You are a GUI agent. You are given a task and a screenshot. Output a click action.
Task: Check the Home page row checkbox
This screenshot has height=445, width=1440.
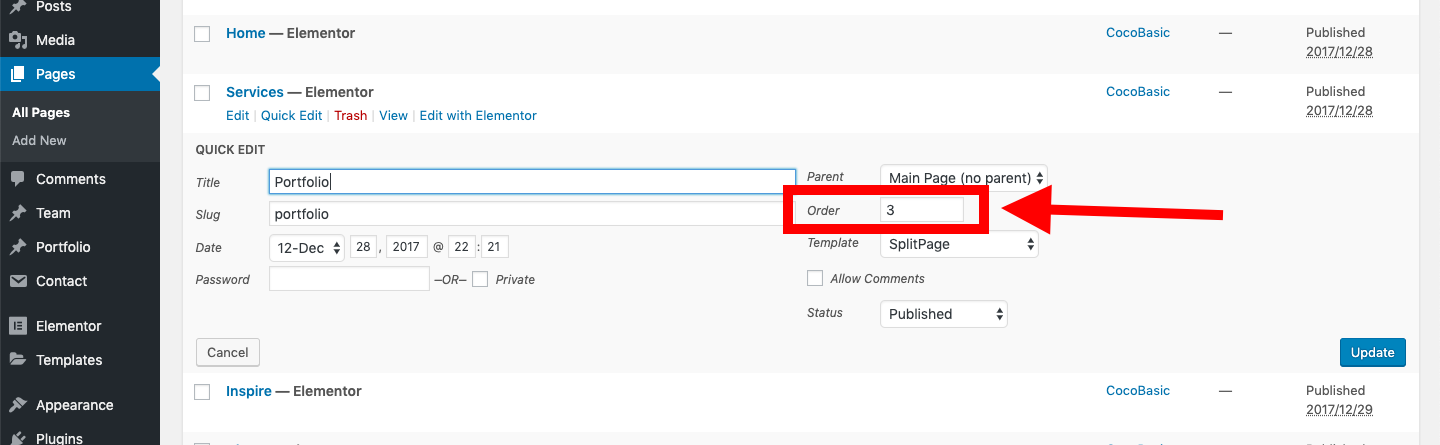point(202,34)
